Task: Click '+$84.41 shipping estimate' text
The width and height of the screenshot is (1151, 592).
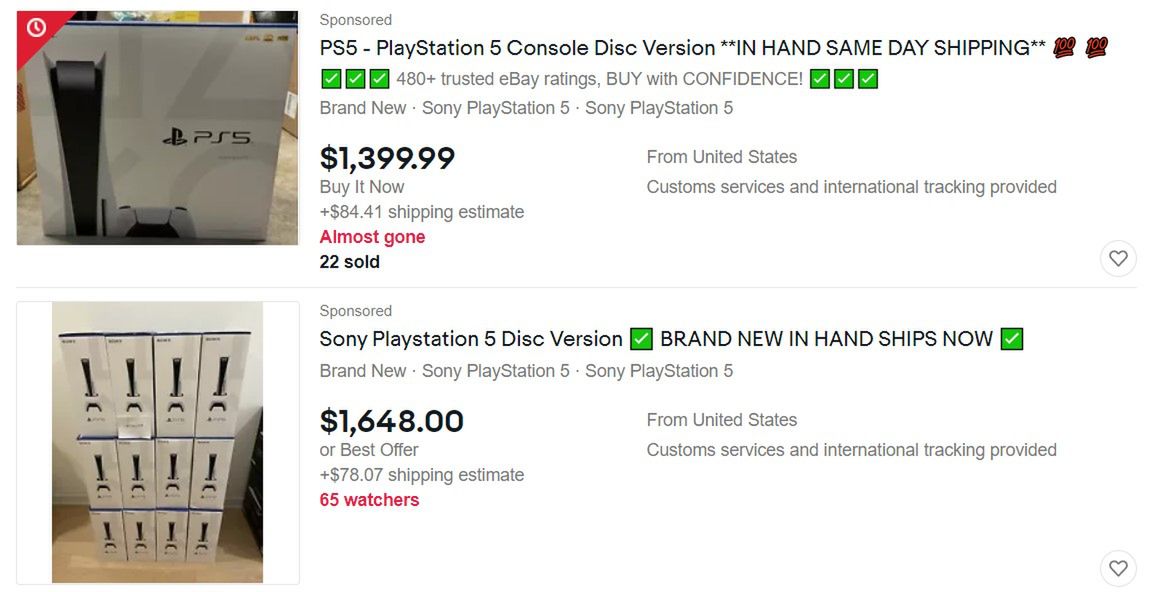Action: [x=421, y=212]
